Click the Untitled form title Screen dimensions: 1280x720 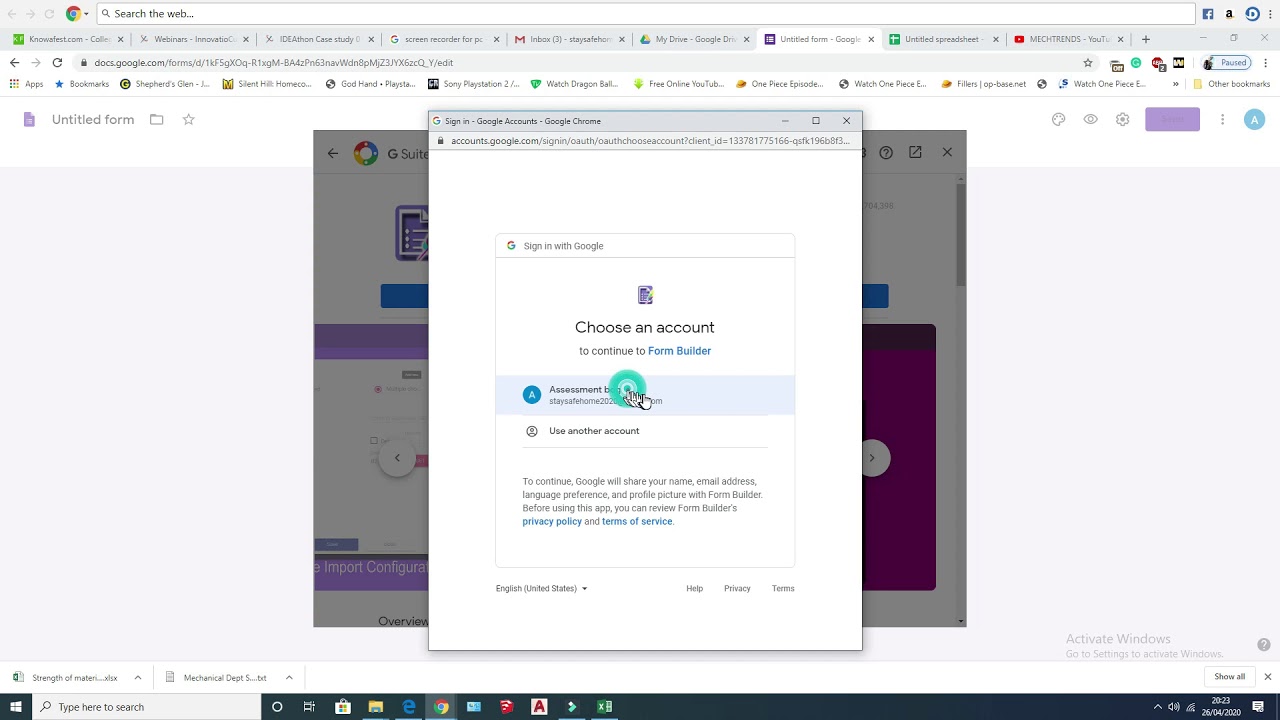[x=93, y=120]
